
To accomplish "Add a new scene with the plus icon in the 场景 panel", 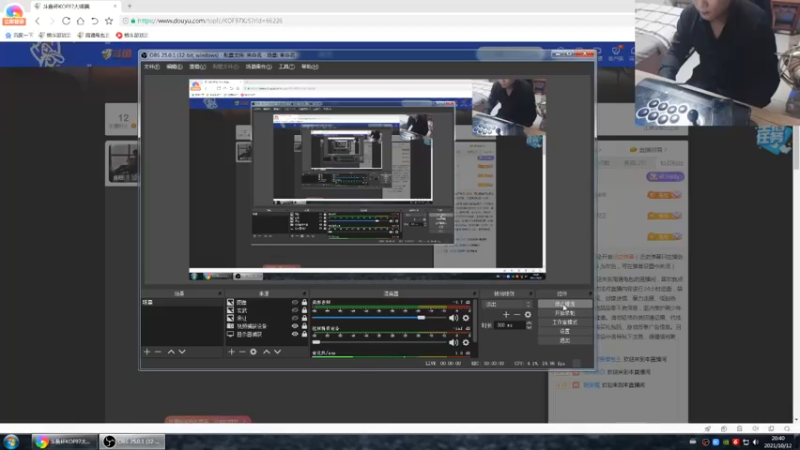I will [147, 352].
